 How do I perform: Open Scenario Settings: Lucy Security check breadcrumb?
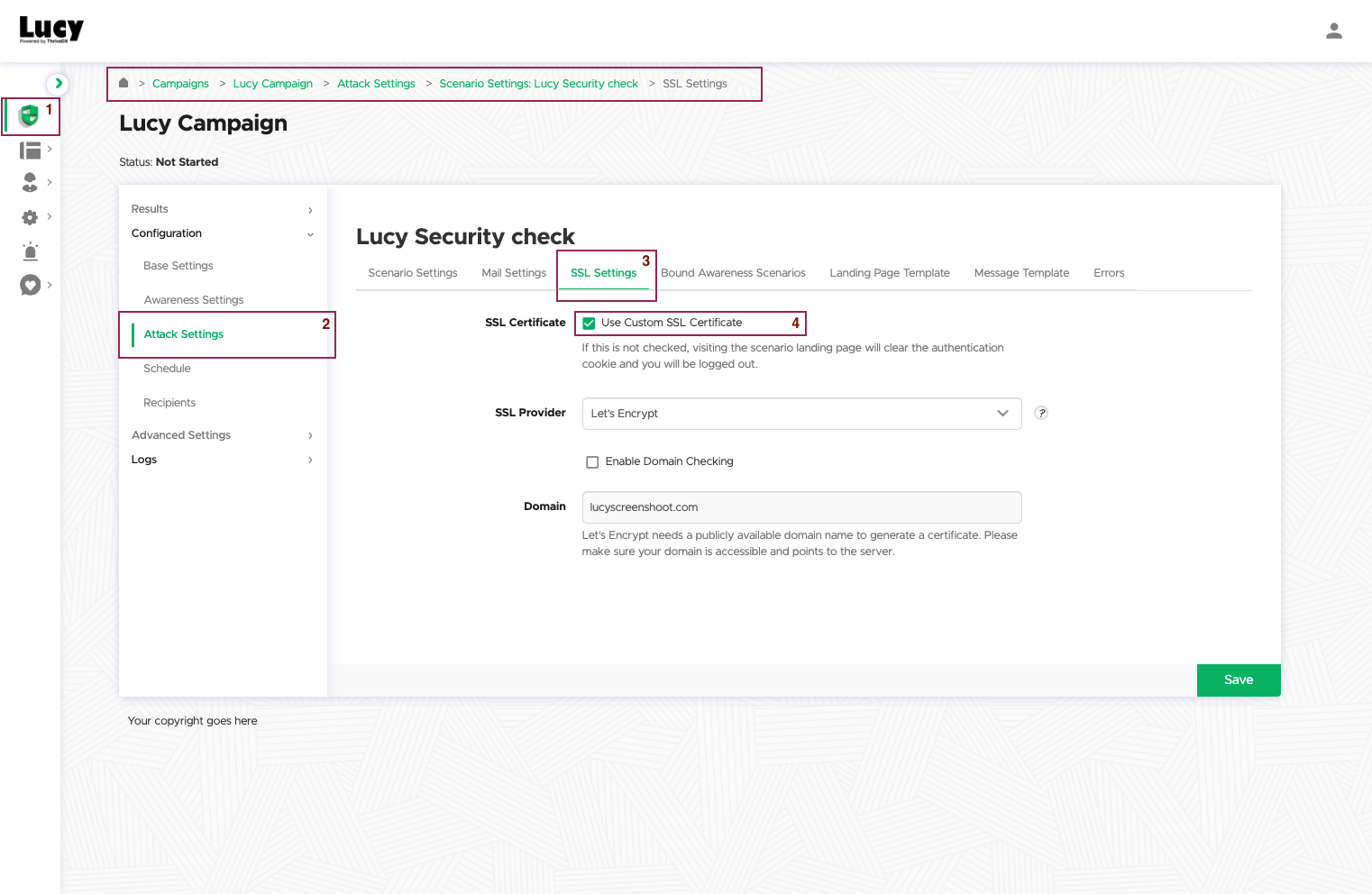(x=539, y=84)
